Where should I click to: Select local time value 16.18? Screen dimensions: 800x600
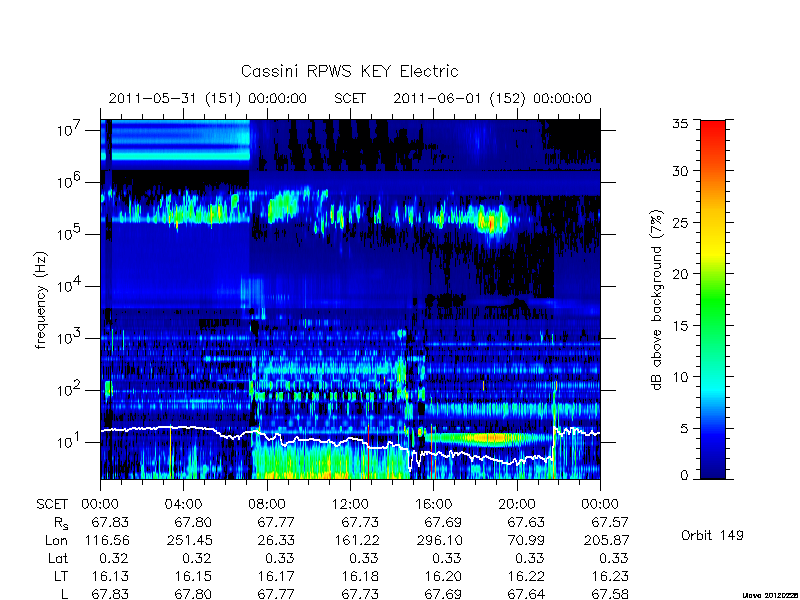point(360,576)
